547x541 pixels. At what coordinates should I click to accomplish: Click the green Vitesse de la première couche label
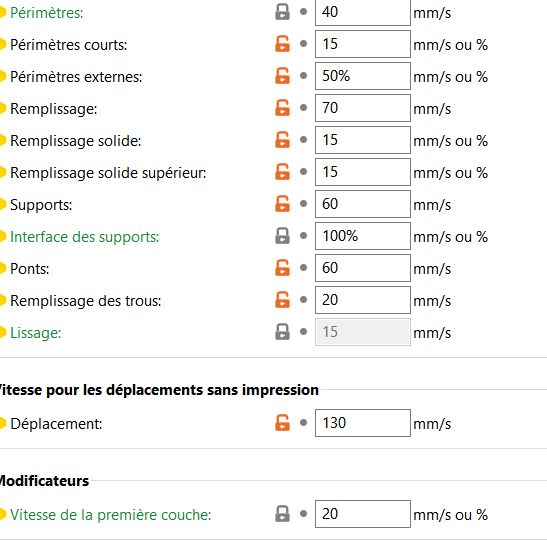click(111, 515)
